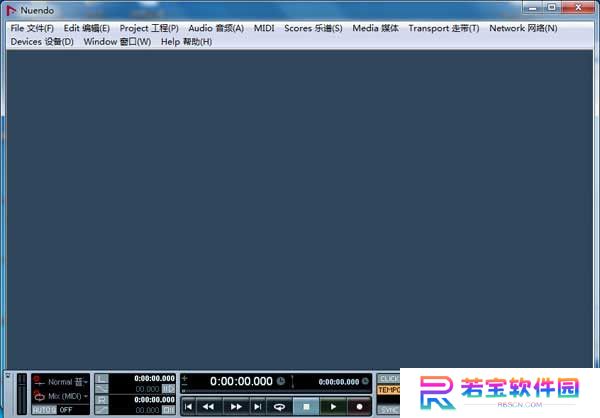Edit the pre-roll 00.000 value
This screenshot has width=600, height=418.
coord(147,389)
